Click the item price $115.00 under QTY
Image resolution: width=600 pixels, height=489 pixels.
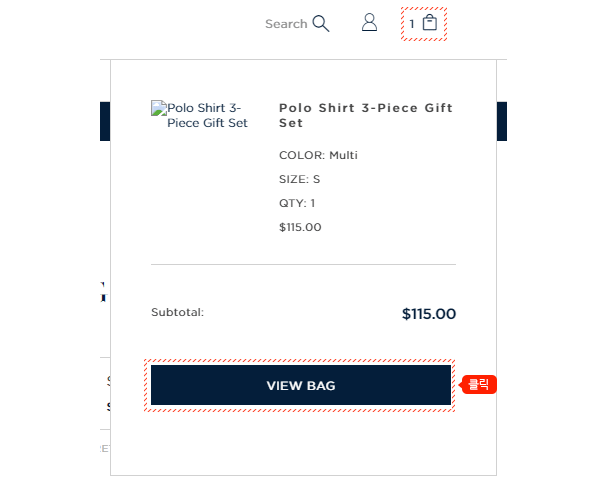click(300, 227)
